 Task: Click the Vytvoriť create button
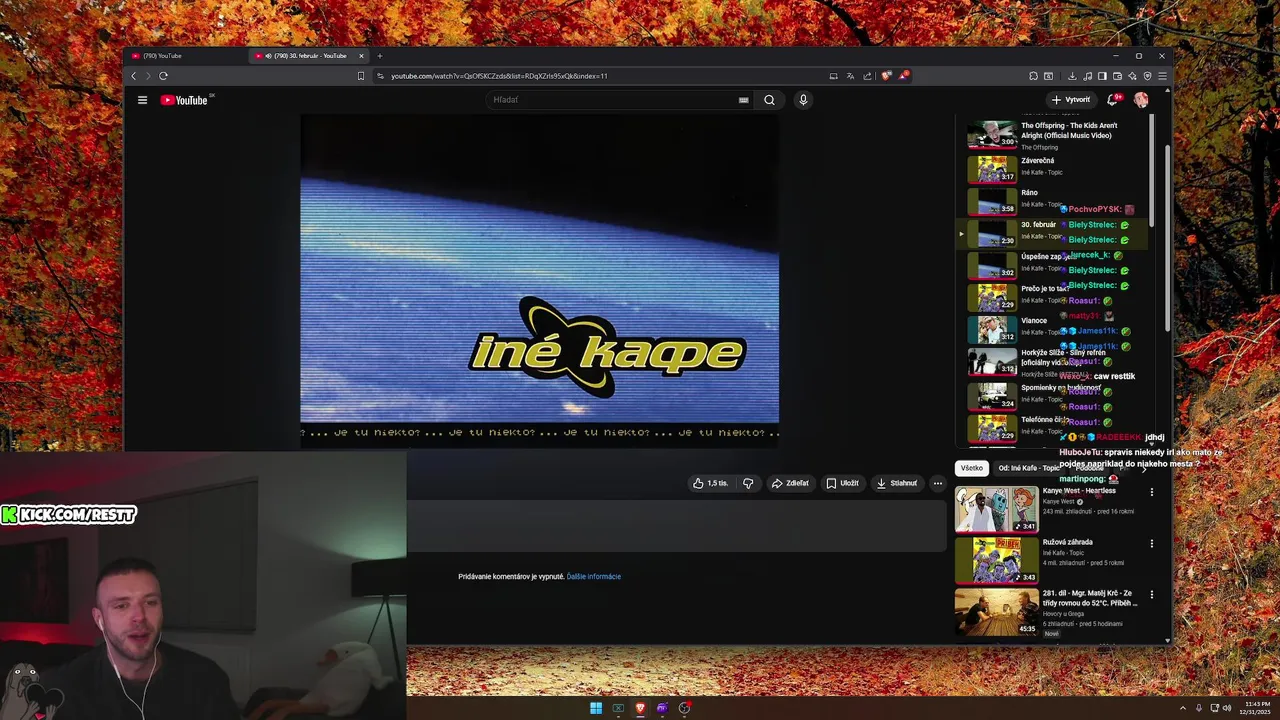point(1071,100)
